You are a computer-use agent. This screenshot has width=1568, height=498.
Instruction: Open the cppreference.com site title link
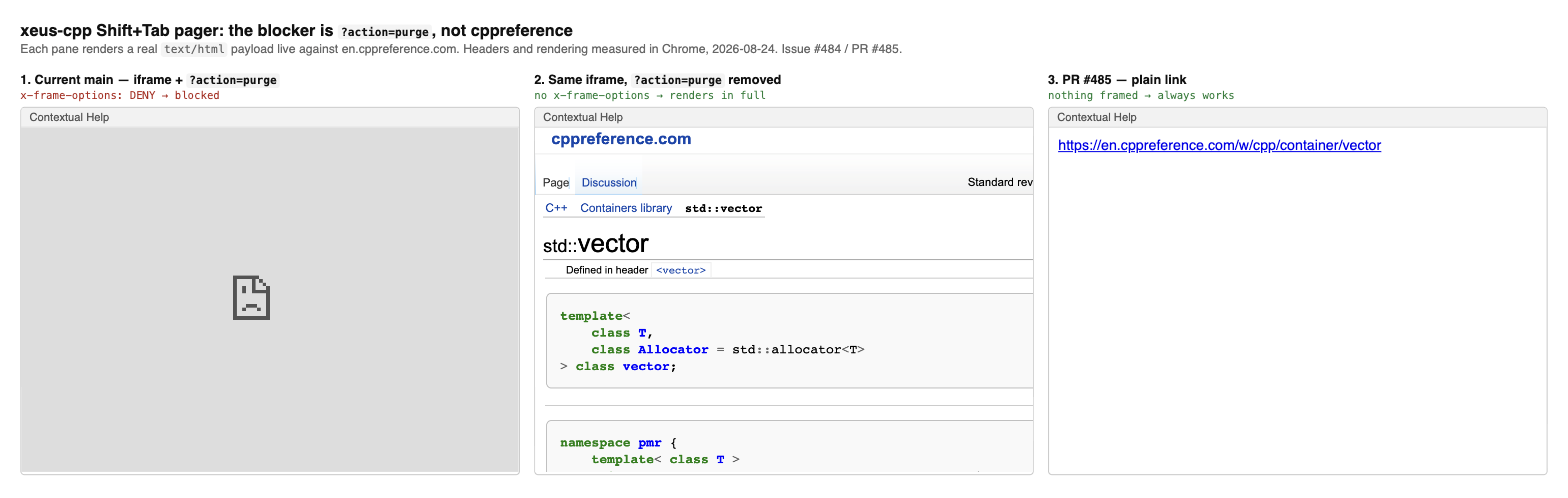(621, 139)
